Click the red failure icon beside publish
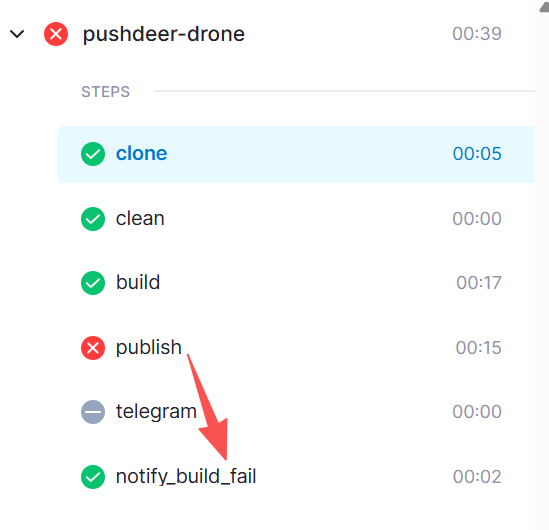 [93, 348]
